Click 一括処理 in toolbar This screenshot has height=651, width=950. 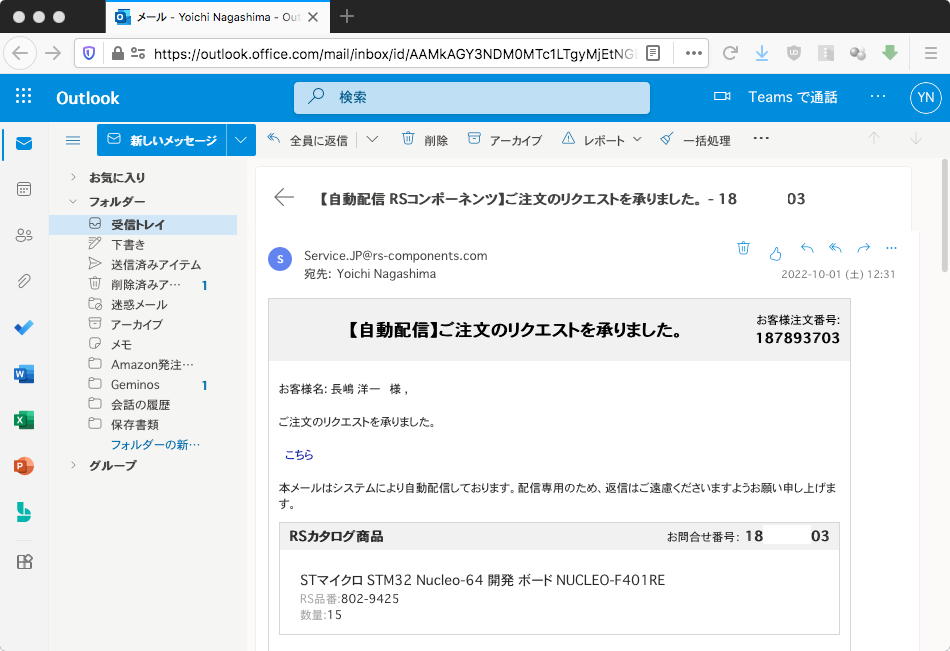click(x=696, y=140)
